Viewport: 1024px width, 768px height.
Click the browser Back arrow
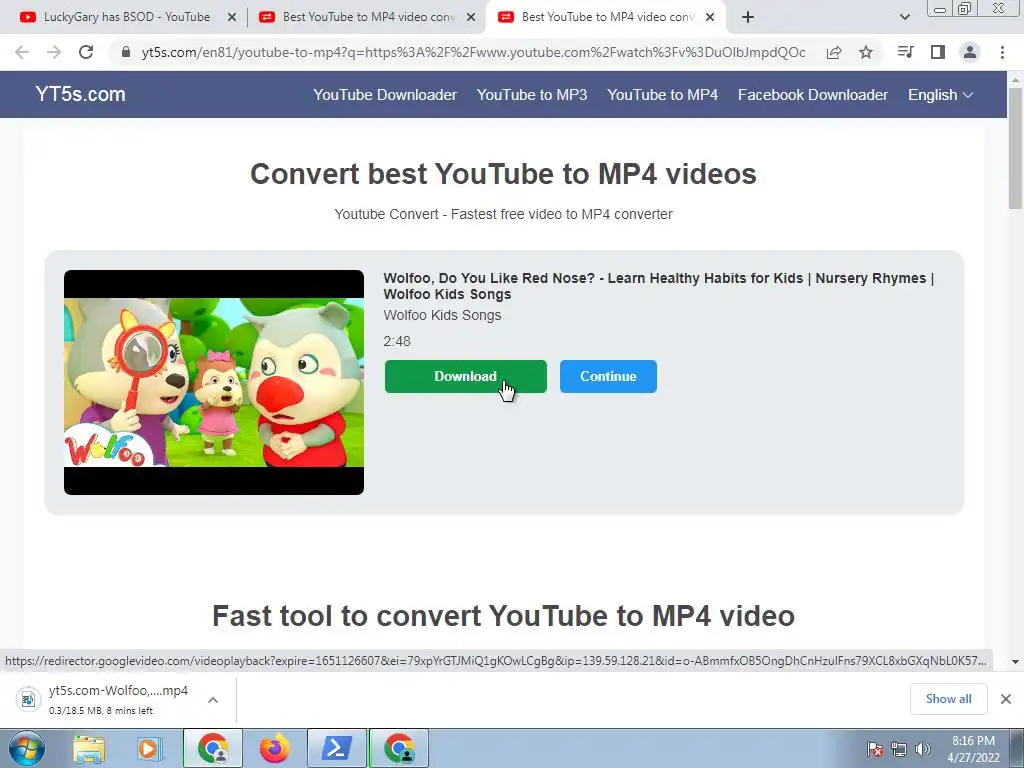pyautogui.click(x=22, y=52)
